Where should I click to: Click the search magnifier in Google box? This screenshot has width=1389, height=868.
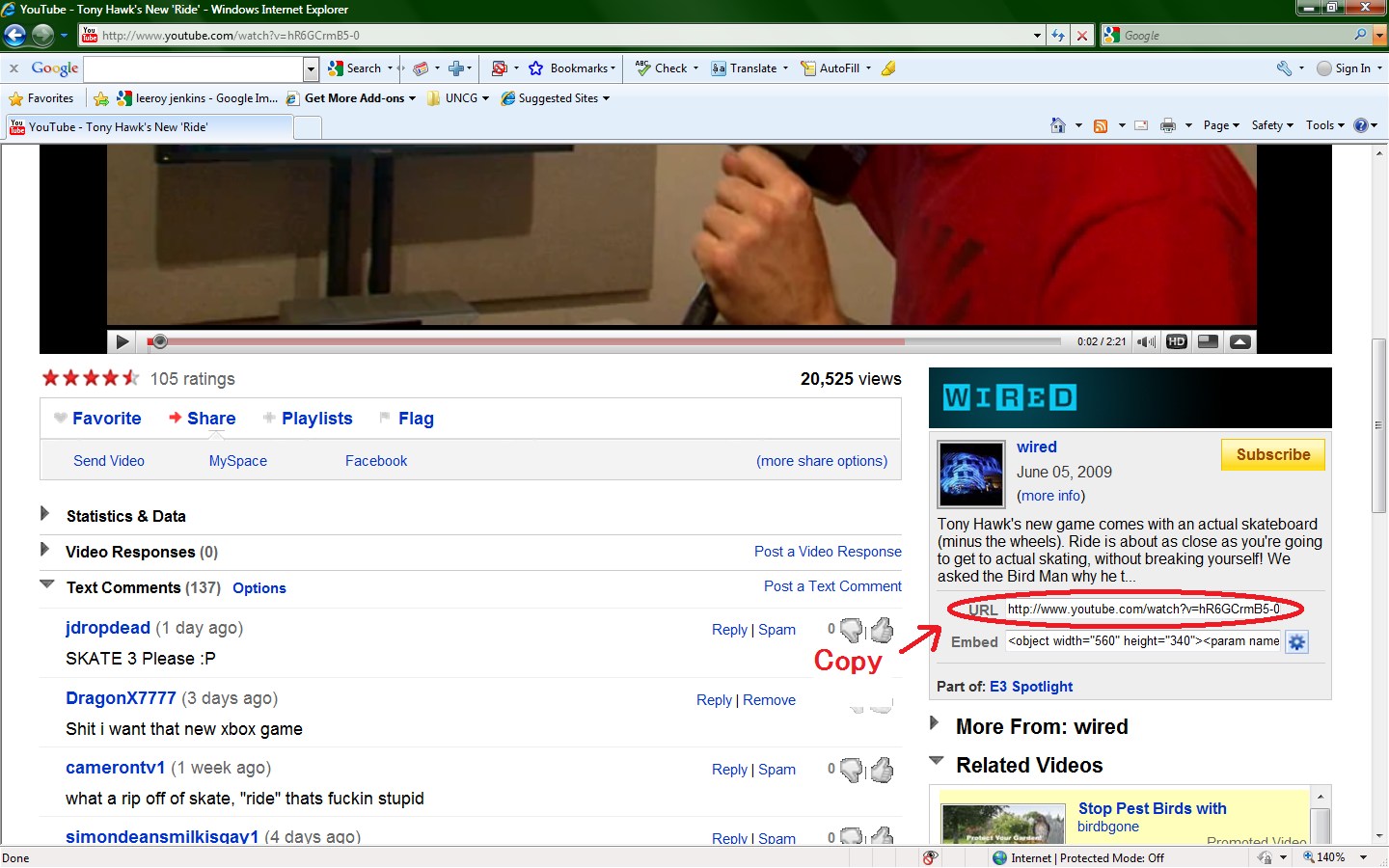tap(1360, 35)
